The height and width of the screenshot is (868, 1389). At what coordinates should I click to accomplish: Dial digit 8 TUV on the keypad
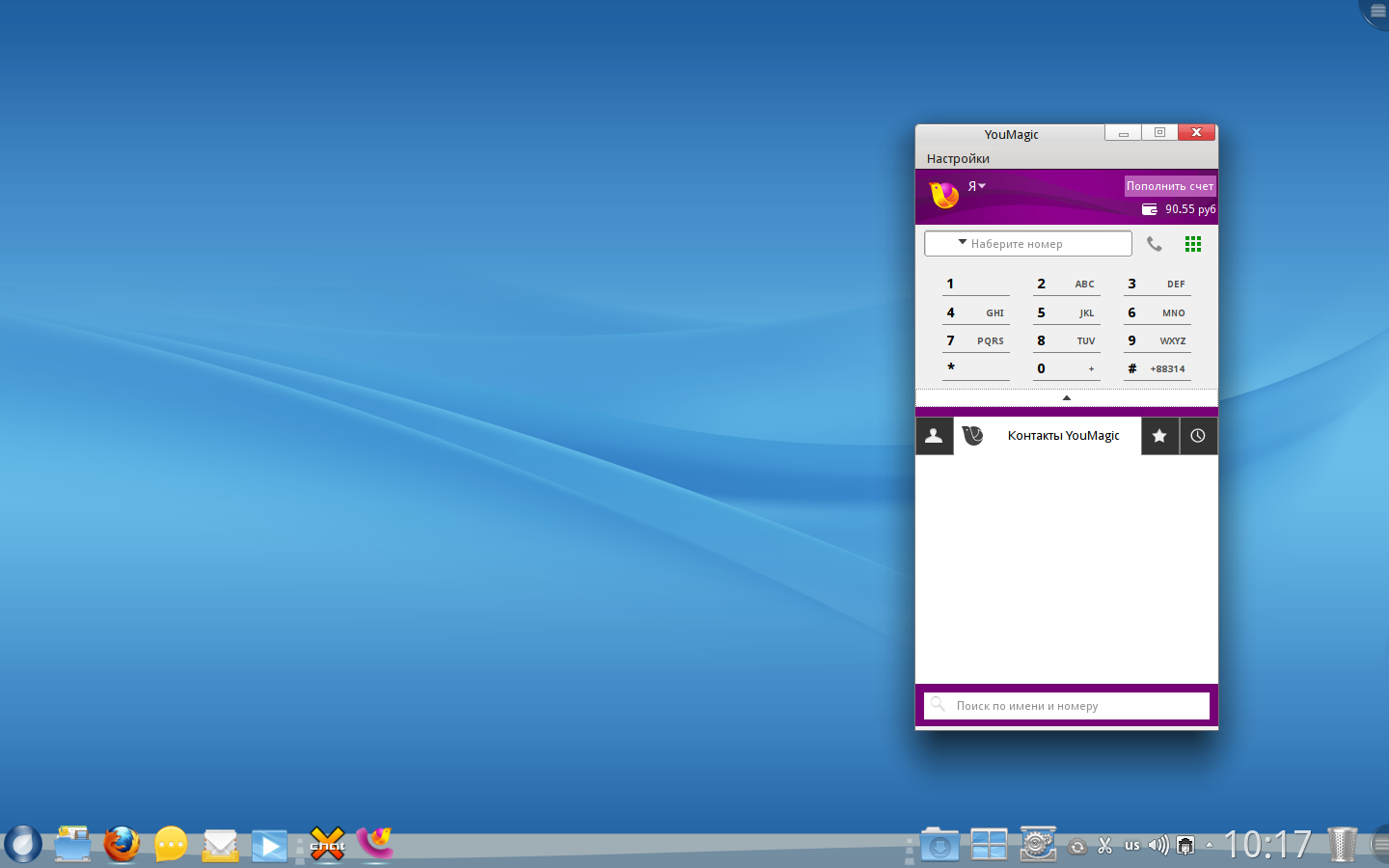[x=1067, y=340]
